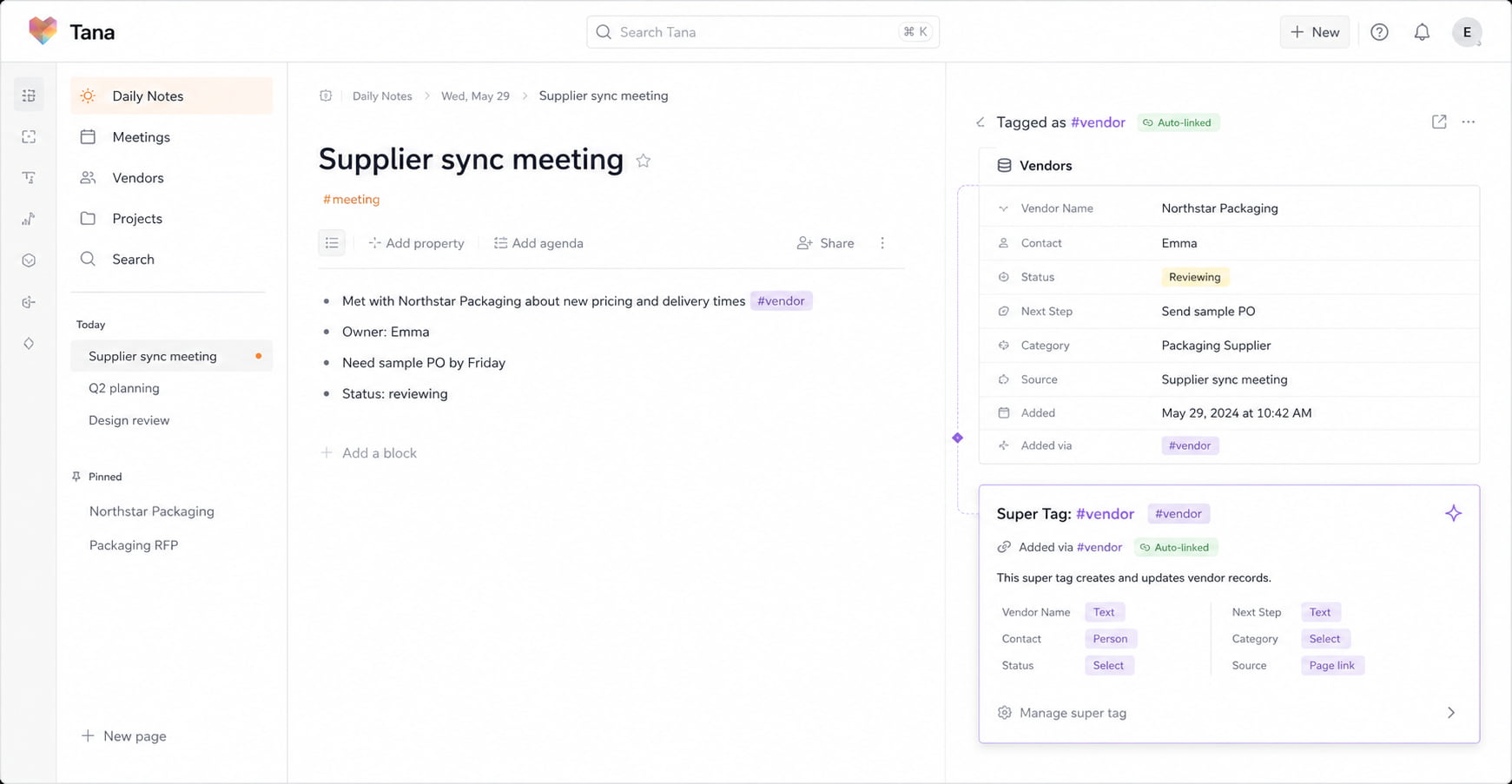Open Manage super tag
This screenshot has height=784, width=1512.
(x=1228, y=713)
